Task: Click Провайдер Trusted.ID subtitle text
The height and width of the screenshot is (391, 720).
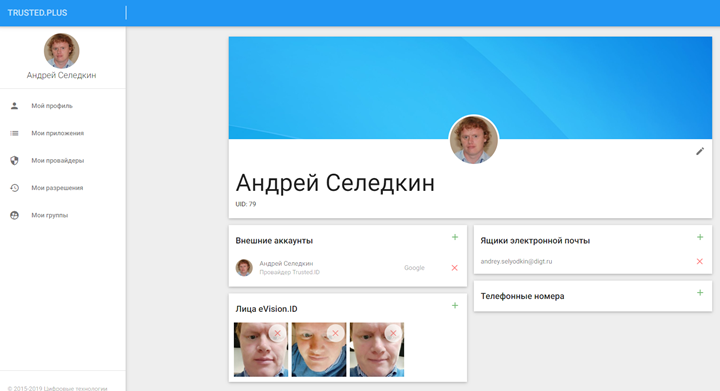Action: coord(289,272)
